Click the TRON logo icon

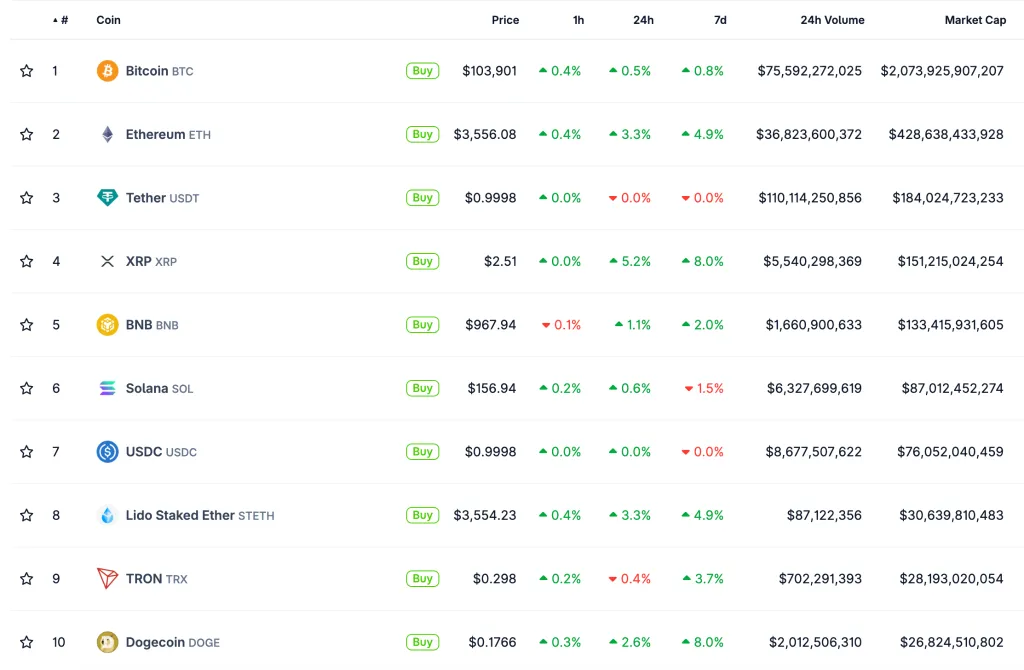coord(107,578)
